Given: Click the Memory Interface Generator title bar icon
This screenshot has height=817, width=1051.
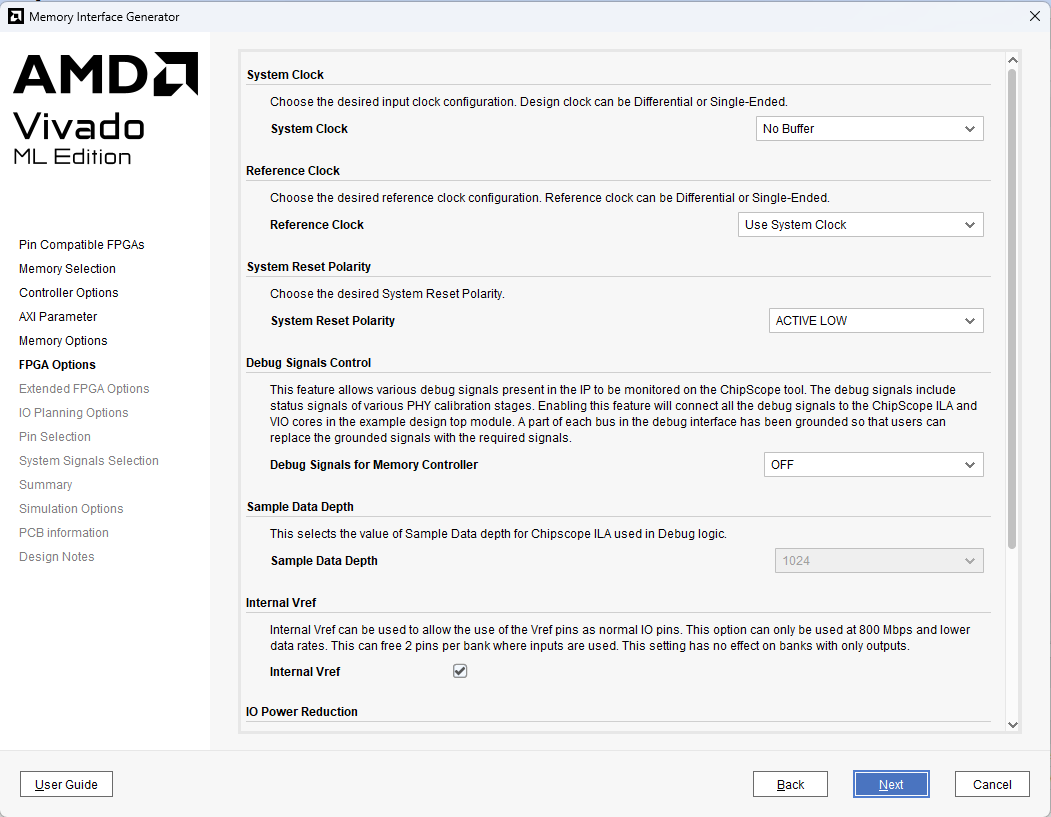Looking at the screenshot, I should click(x=15, y=16).
